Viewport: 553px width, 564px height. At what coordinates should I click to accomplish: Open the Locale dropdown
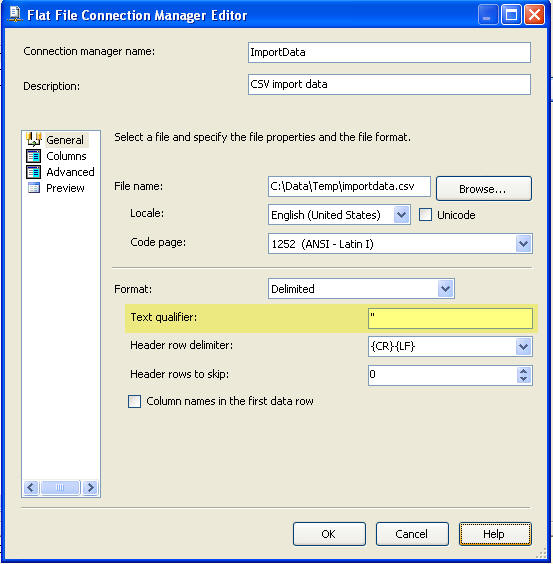(x=402, y=215)
